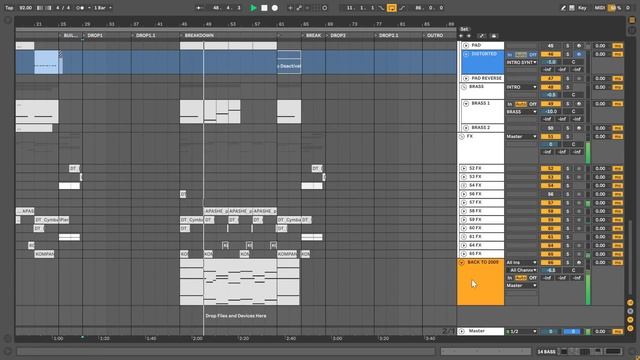Solo the BRASS 1 track

click(567, 104)
